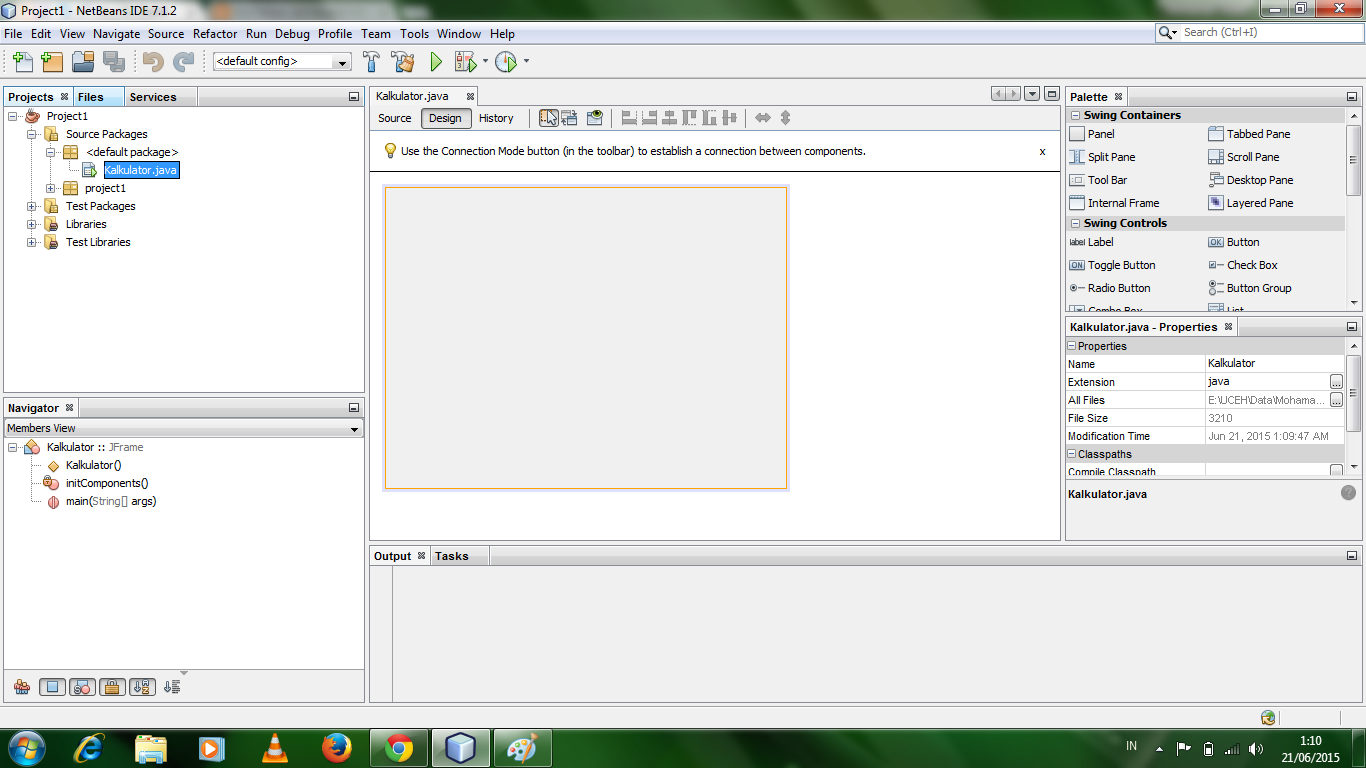Toggle Sort by Name in Navigator
The width and height of the screenshot is (1366, 768).
coord(142,687)
